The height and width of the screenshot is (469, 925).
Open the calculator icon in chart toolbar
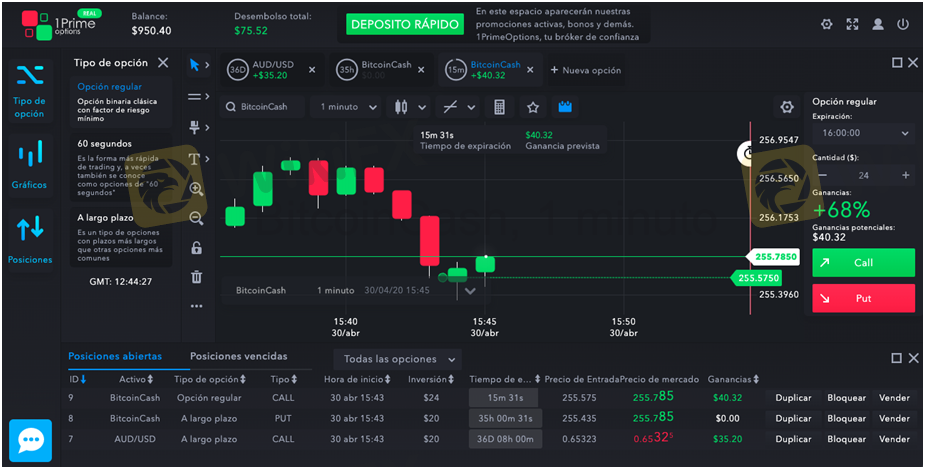coord(500,107)
